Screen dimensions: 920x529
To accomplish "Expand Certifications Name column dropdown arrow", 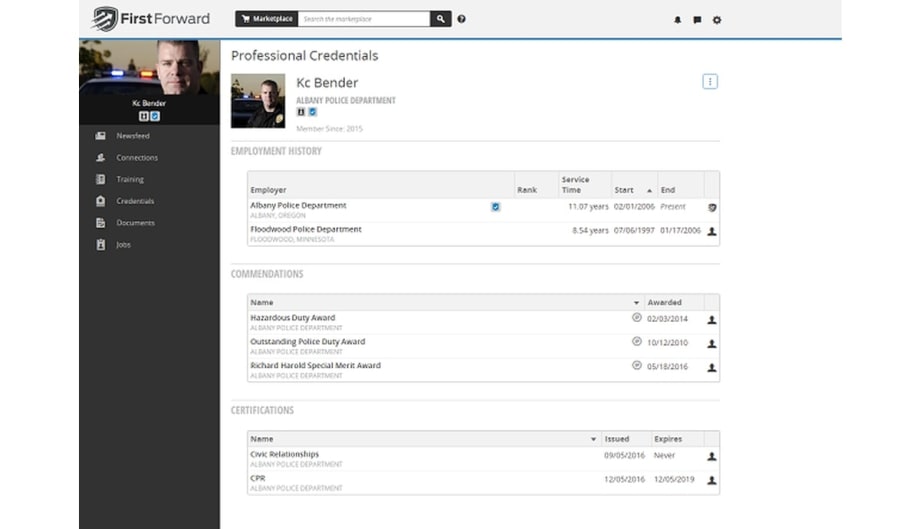I will pyautogui.click(x=594, y=440).
